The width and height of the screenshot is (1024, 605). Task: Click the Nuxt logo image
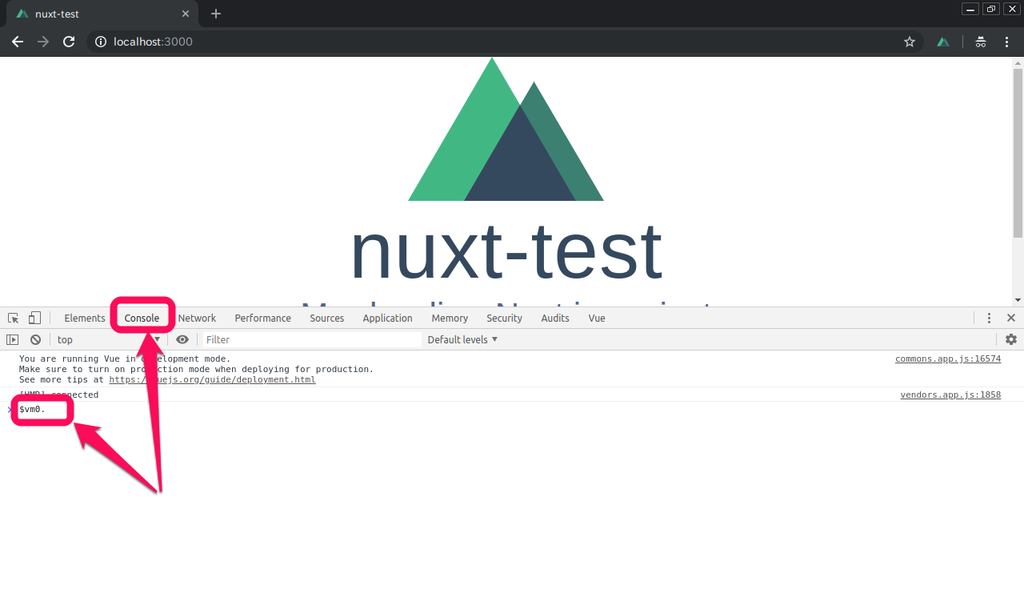pyautogui.click(x=506, y=129)
